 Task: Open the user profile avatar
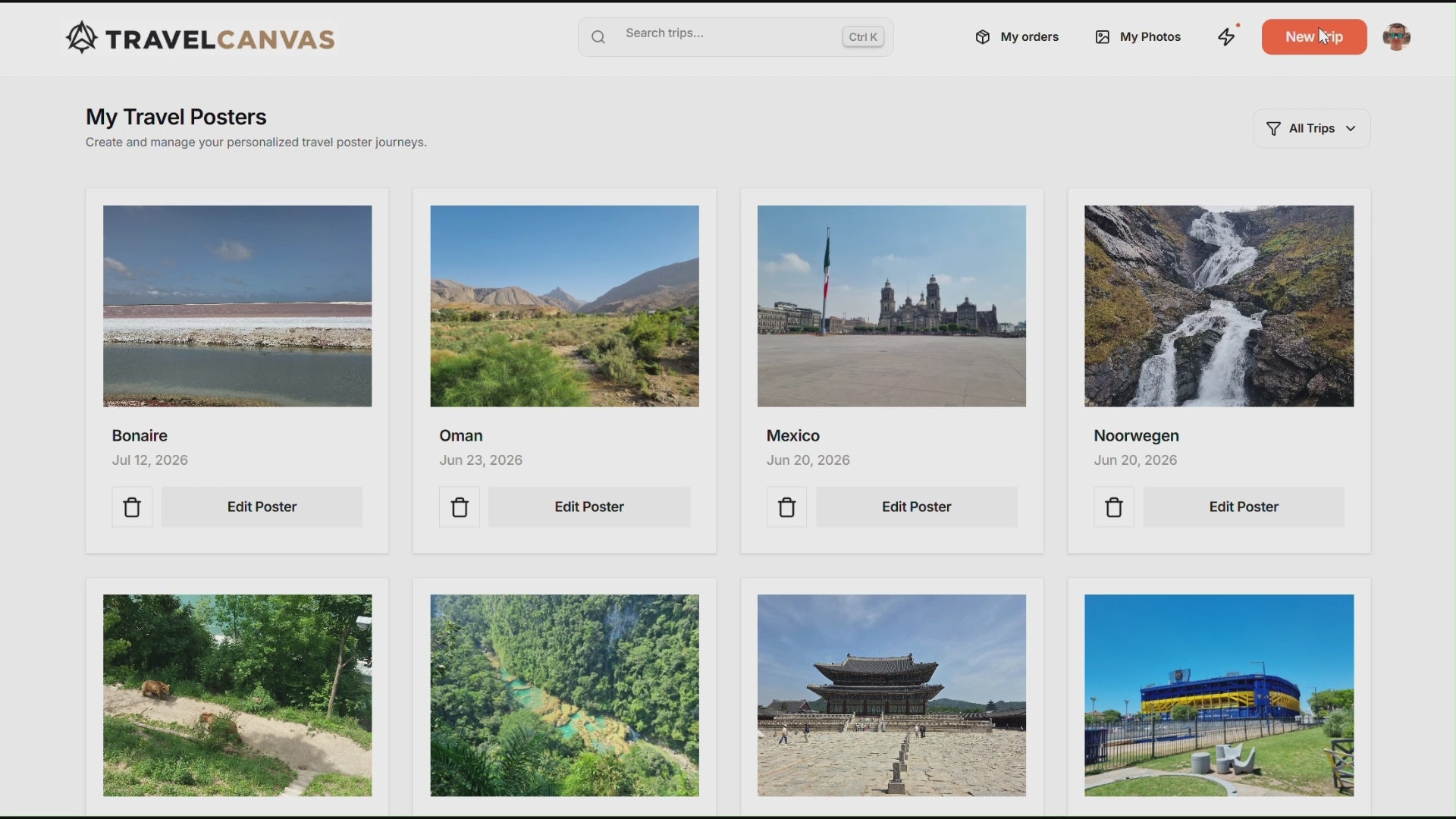point(1397,36)
